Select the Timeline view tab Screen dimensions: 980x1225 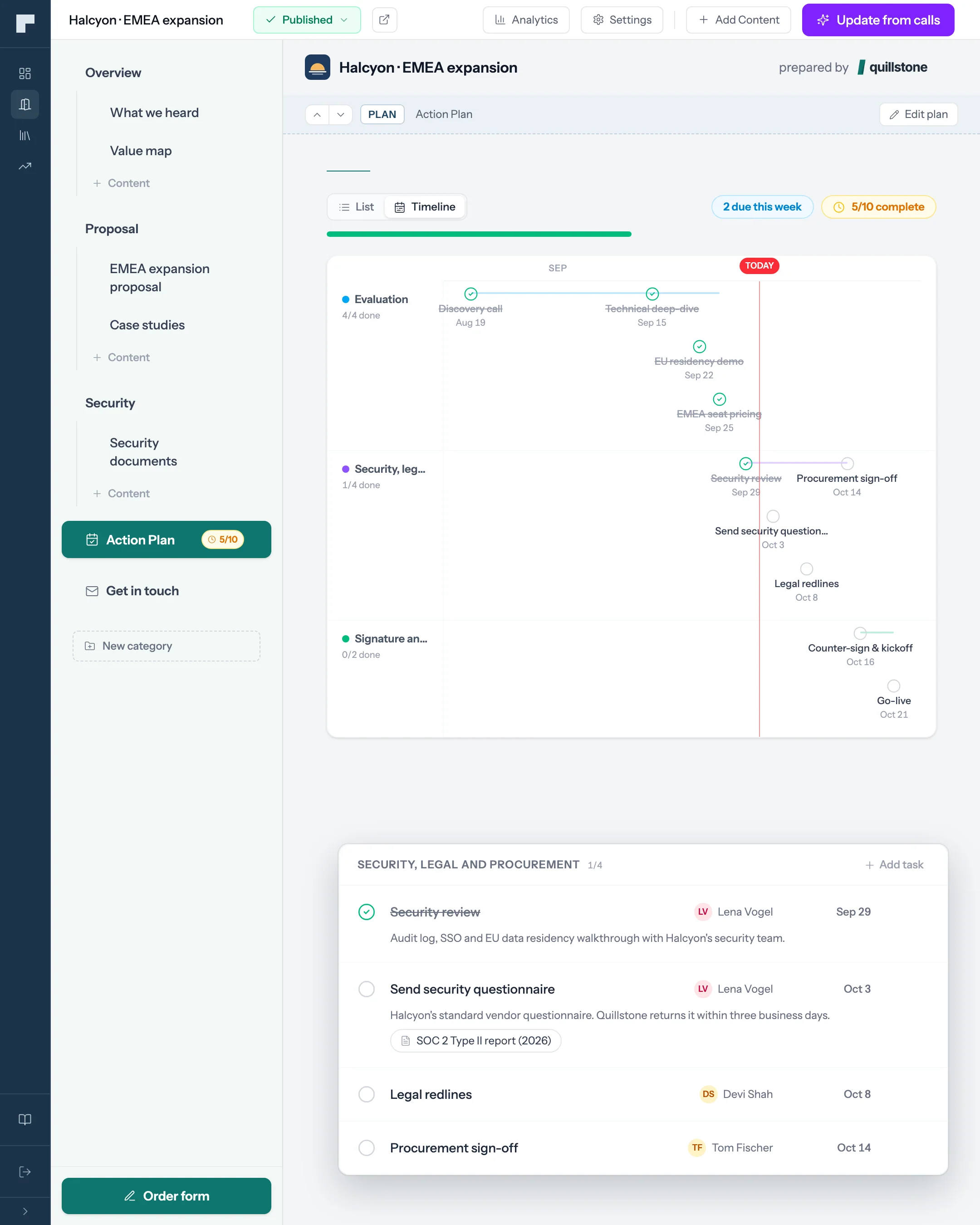(x=425, y=207)
